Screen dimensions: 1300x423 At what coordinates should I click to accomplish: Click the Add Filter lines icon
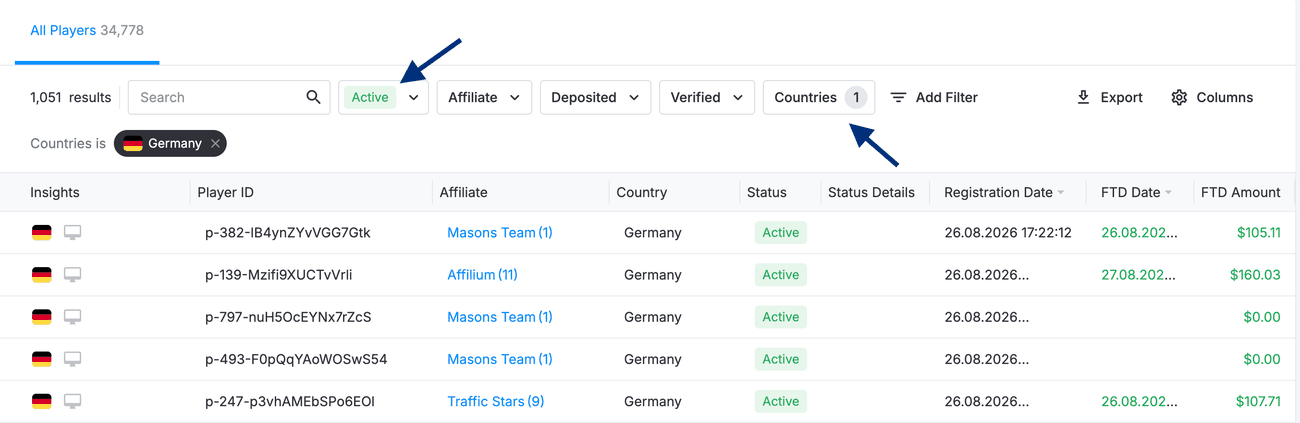coord(898,97)
